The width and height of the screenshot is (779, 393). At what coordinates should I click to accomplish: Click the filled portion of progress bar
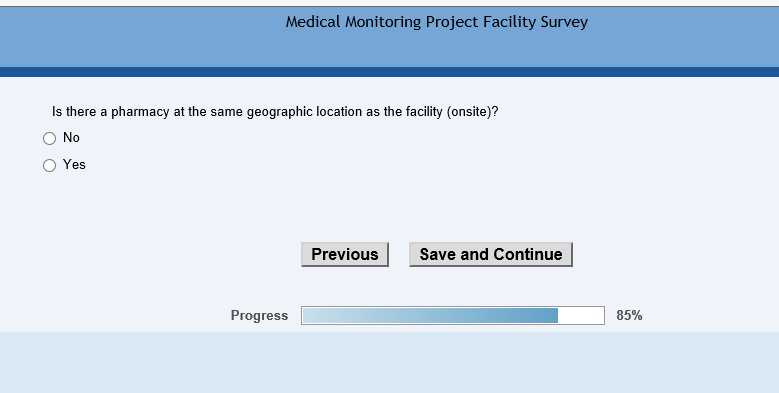[x=430, y=315]
